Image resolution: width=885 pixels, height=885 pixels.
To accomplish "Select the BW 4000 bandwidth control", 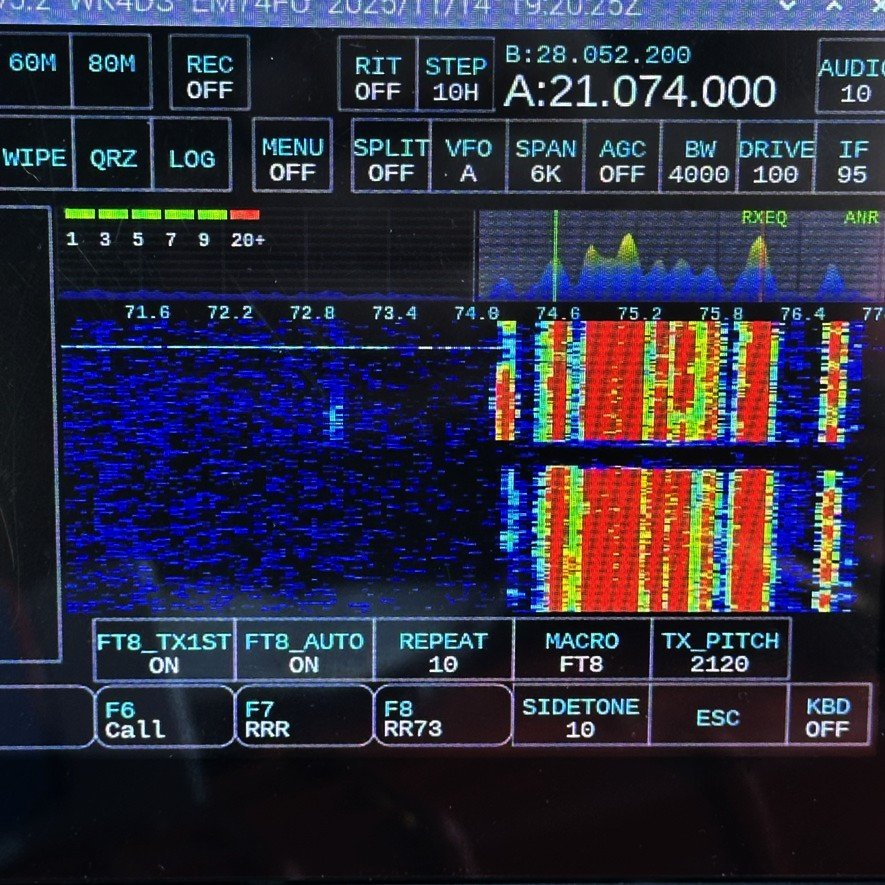I will coord(699,160).
